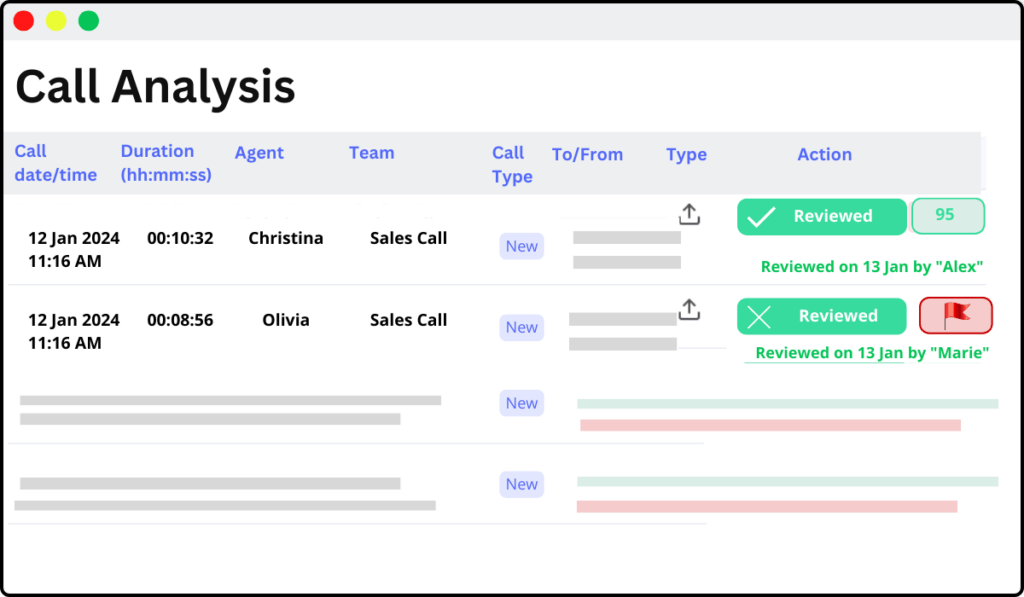Mark Christina's call as Reviewed

click(x=822, y=216)
